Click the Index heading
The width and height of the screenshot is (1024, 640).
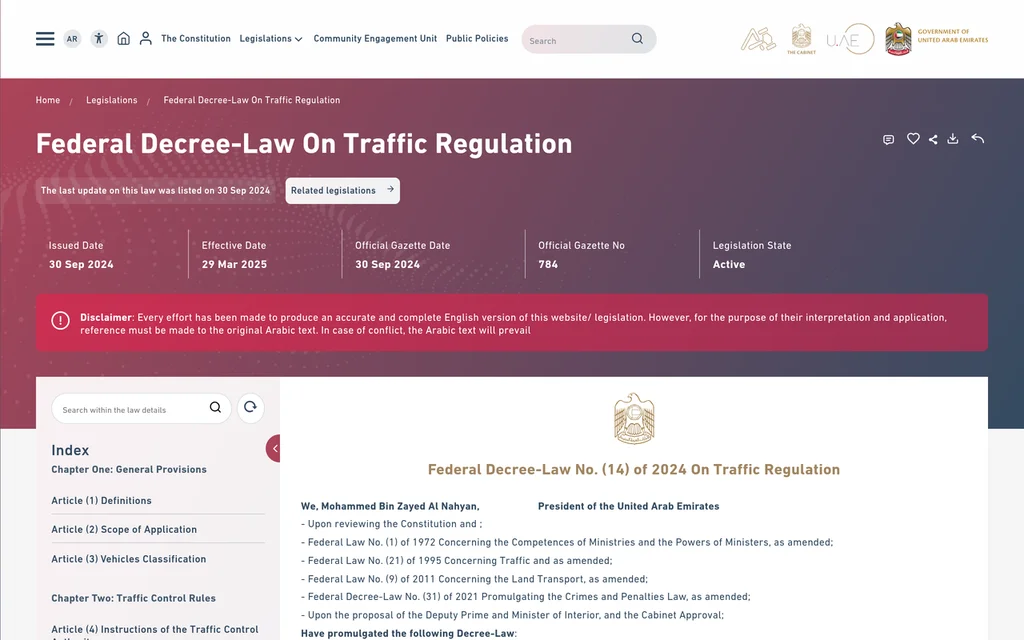pyautogui.click(x=70, y=450)
